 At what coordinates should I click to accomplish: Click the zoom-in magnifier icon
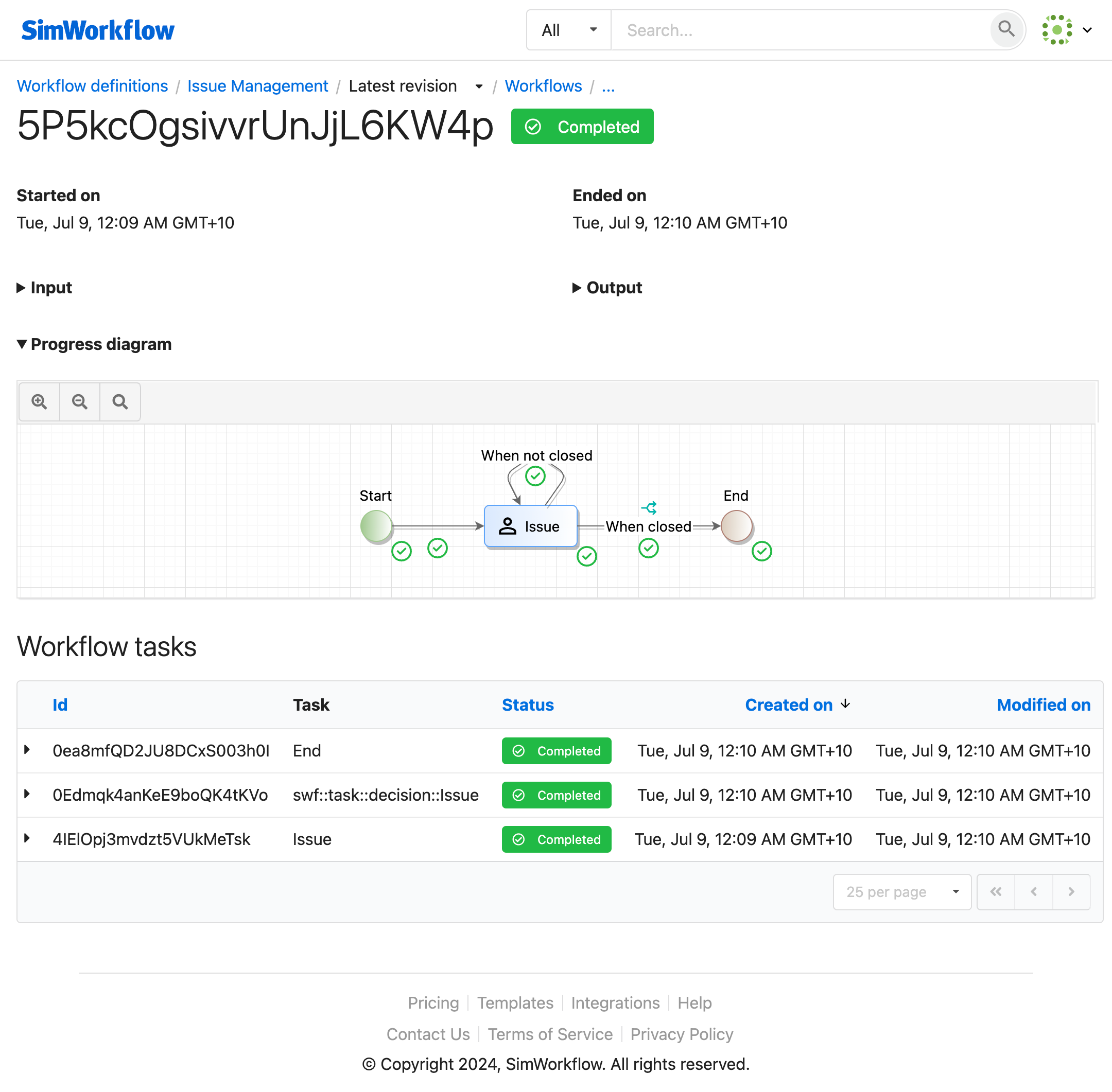[x=39, y=401]
